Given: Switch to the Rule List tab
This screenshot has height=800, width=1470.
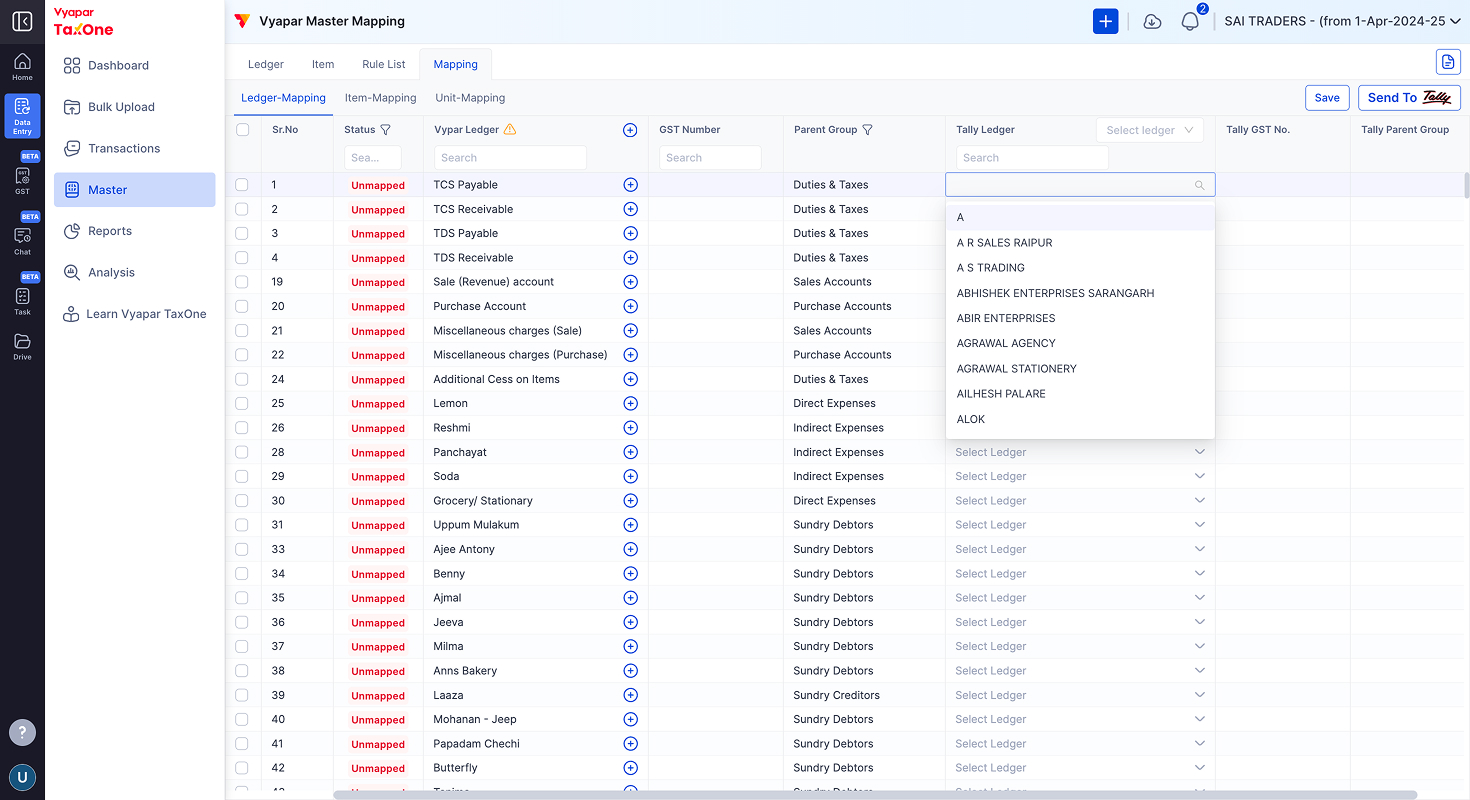Looking at the screenshot, I should [384, 64].
